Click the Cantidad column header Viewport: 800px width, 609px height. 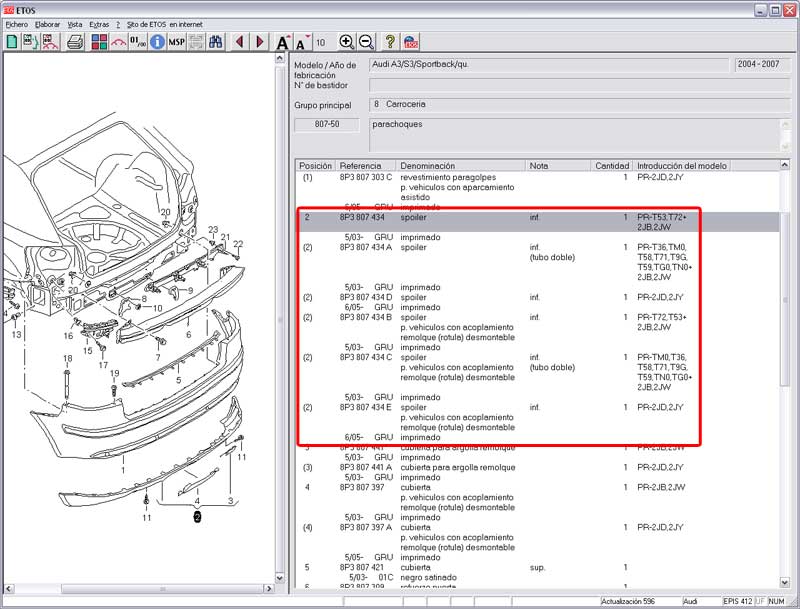click(612, 166)
